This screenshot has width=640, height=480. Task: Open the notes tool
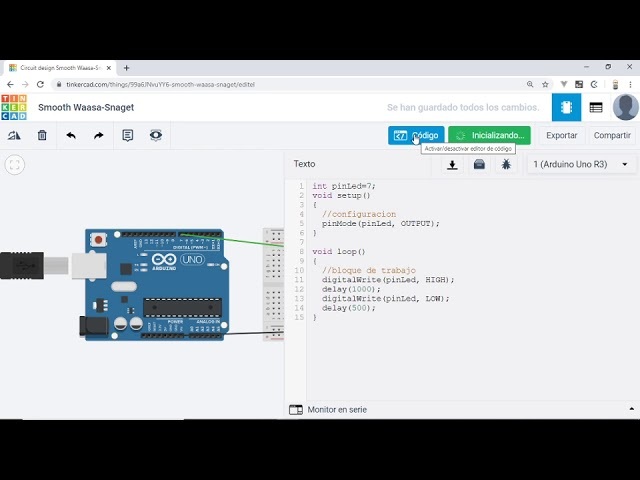click(128, 135)
